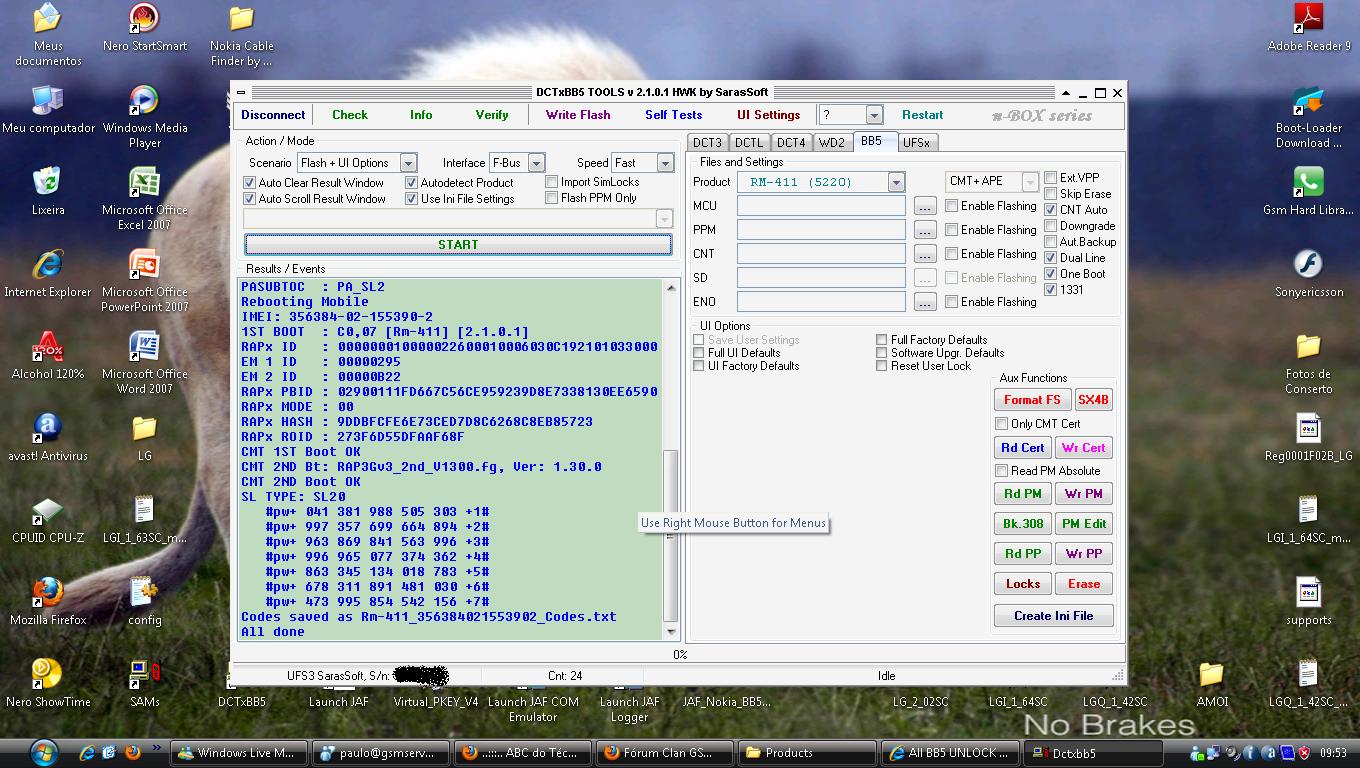
Task: Open Meu computador desktop icon
Action: [x=48, y=109]
